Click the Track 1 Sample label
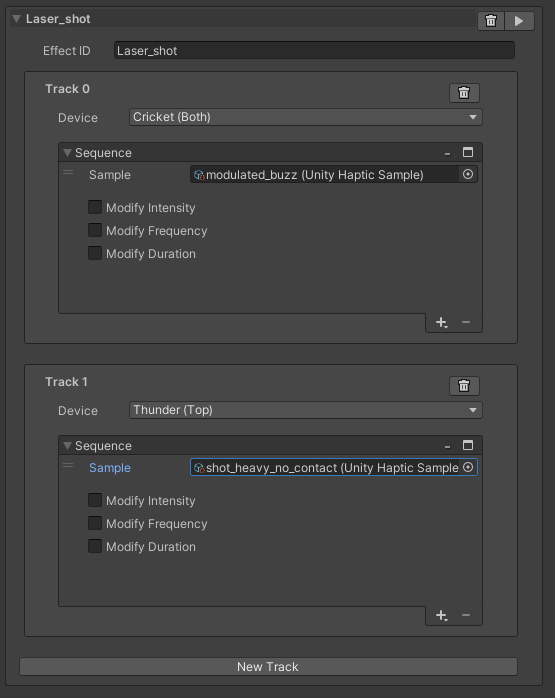 pos(110,468)
